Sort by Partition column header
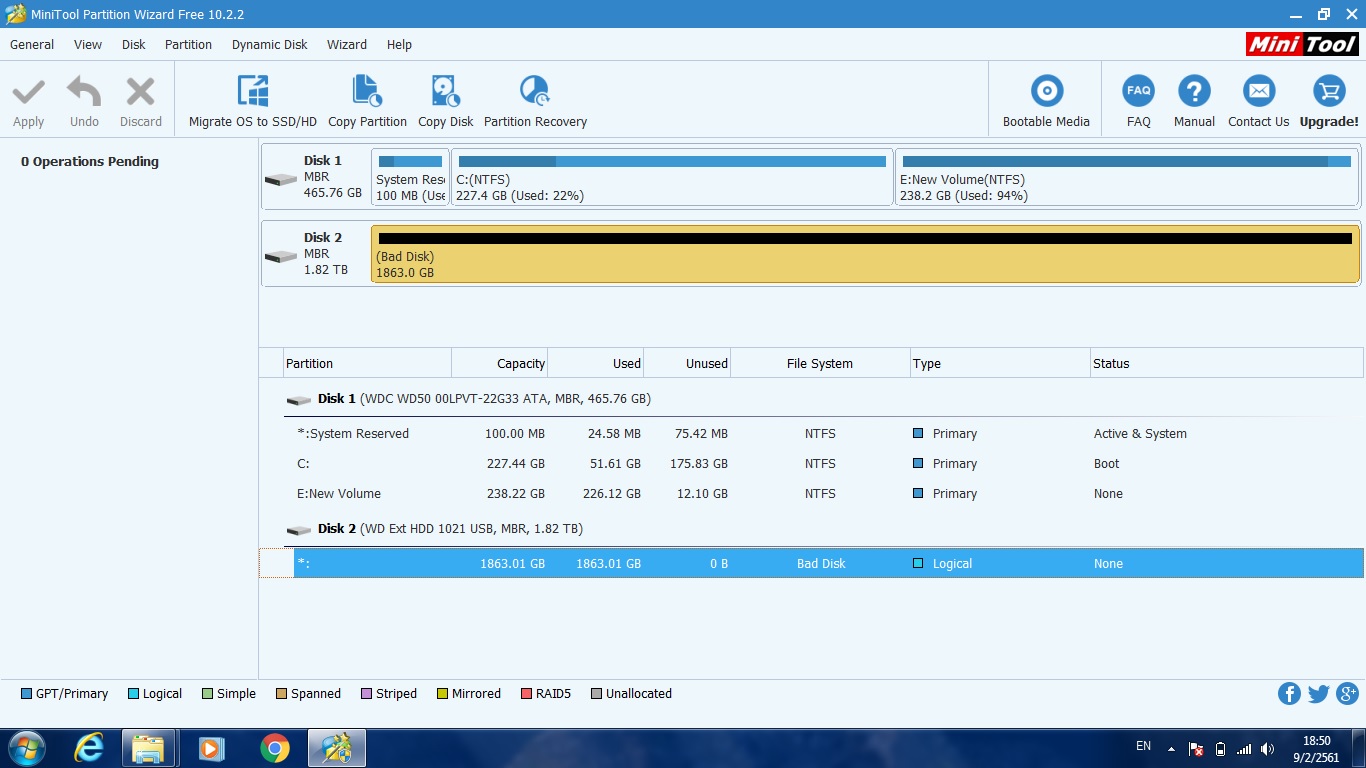Image resolution: width=1366 pixels, height=768 pixels. [367, 363]
